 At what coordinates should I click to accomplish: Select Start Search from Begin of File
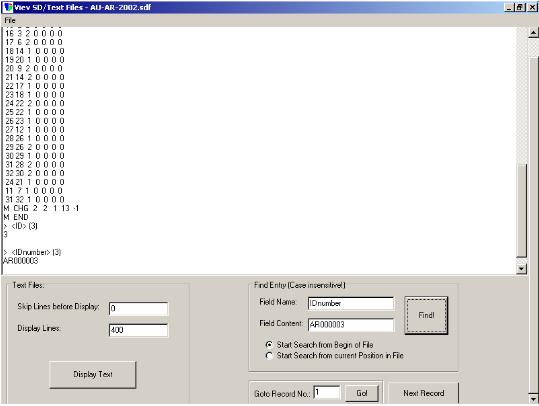coord(270,344)
